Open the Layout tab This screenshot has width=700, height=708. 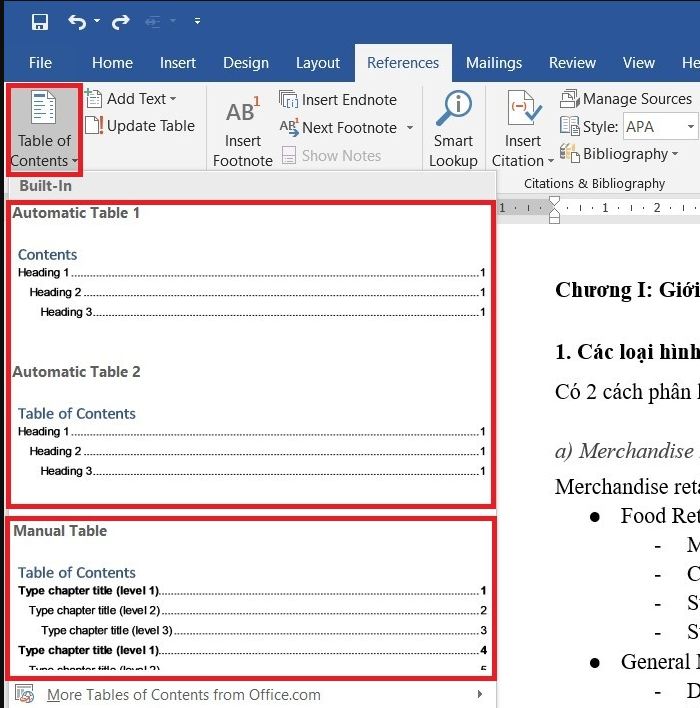[x=318, y=63]
